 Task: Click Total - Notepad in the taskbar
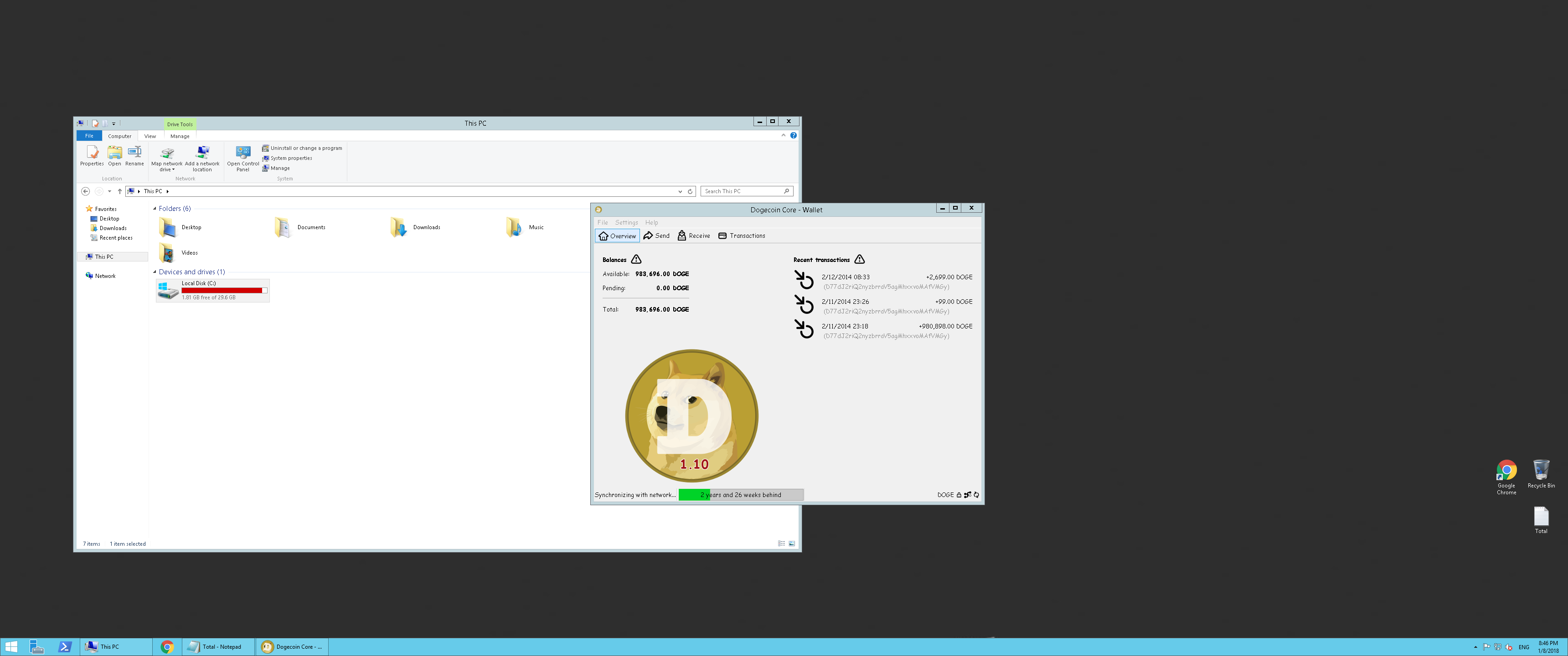(217, 647)
